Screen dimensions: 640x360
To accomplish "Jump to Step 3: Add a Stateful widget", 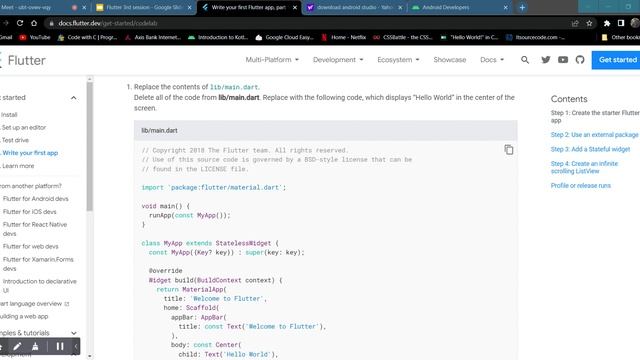I will pyautogui.click(x=590, y=149).
